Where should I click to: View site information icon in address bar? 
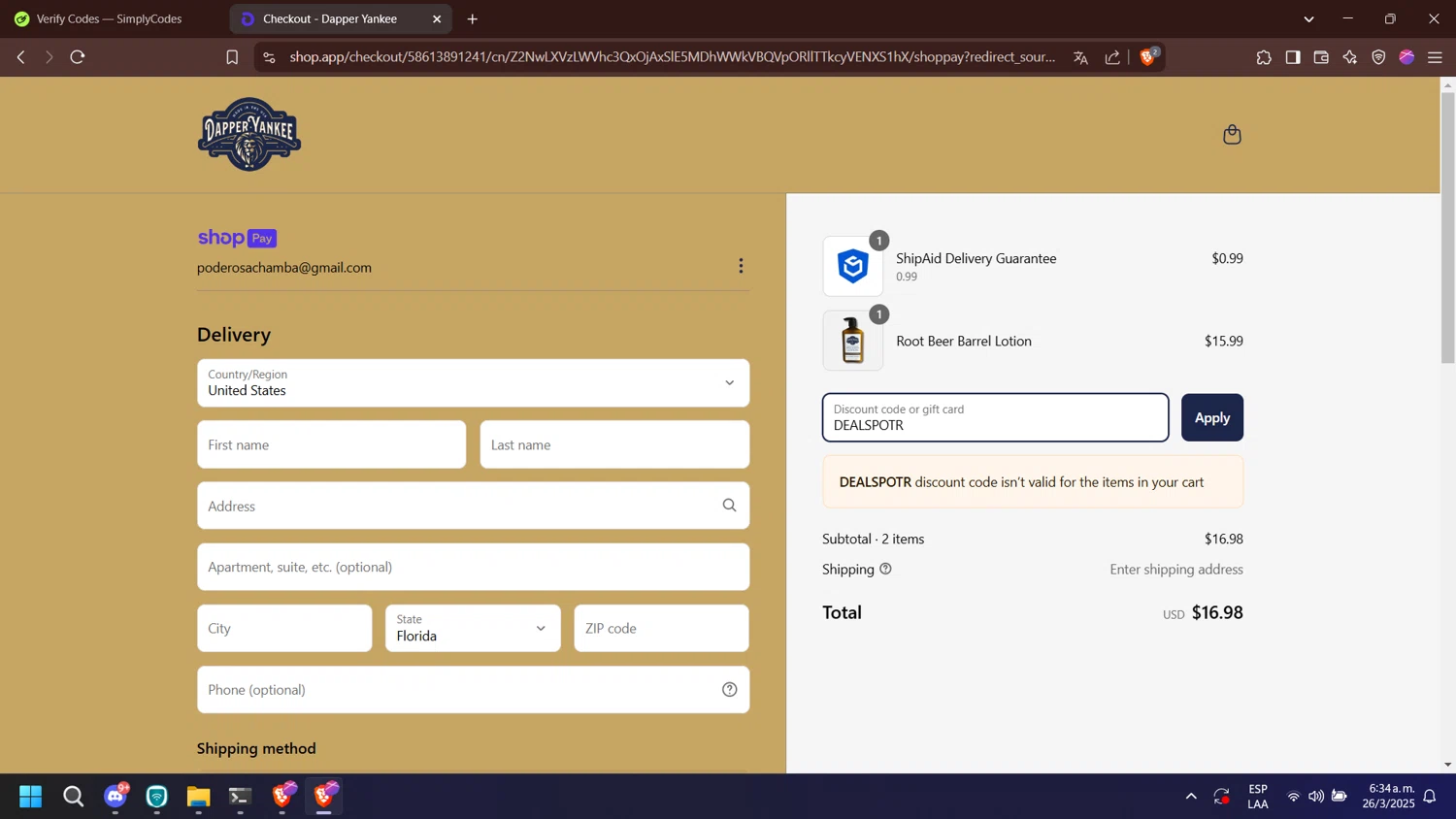point(269,57)
